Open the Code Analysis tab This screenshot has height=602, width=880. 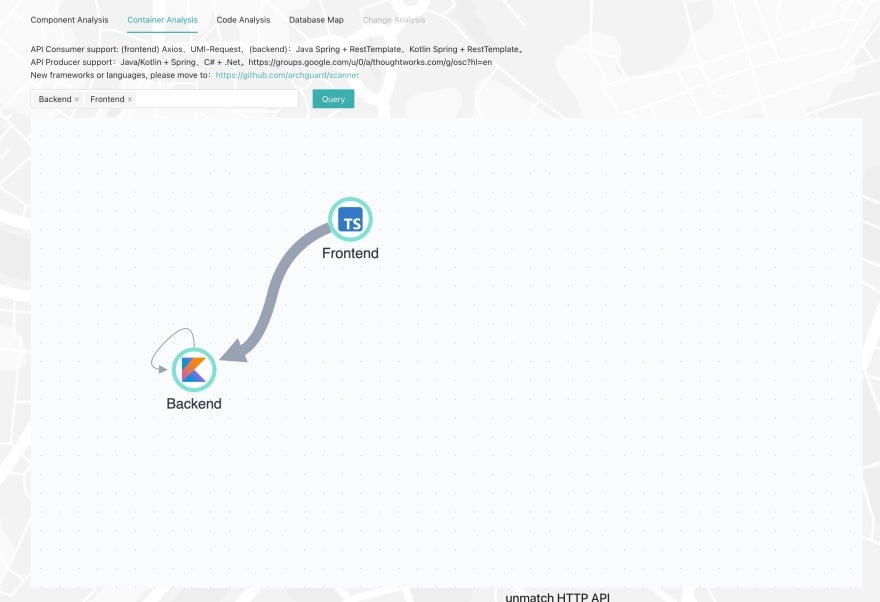click(243, 20)
